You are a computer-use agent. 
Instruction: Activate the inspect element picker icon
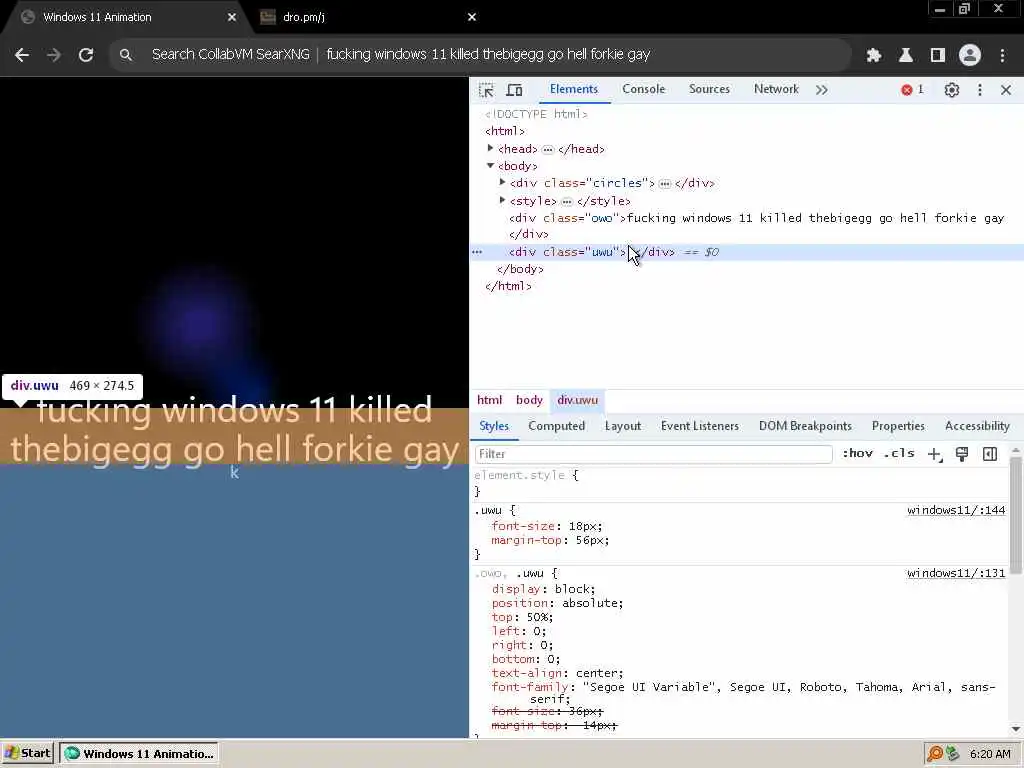coord(486,90)
